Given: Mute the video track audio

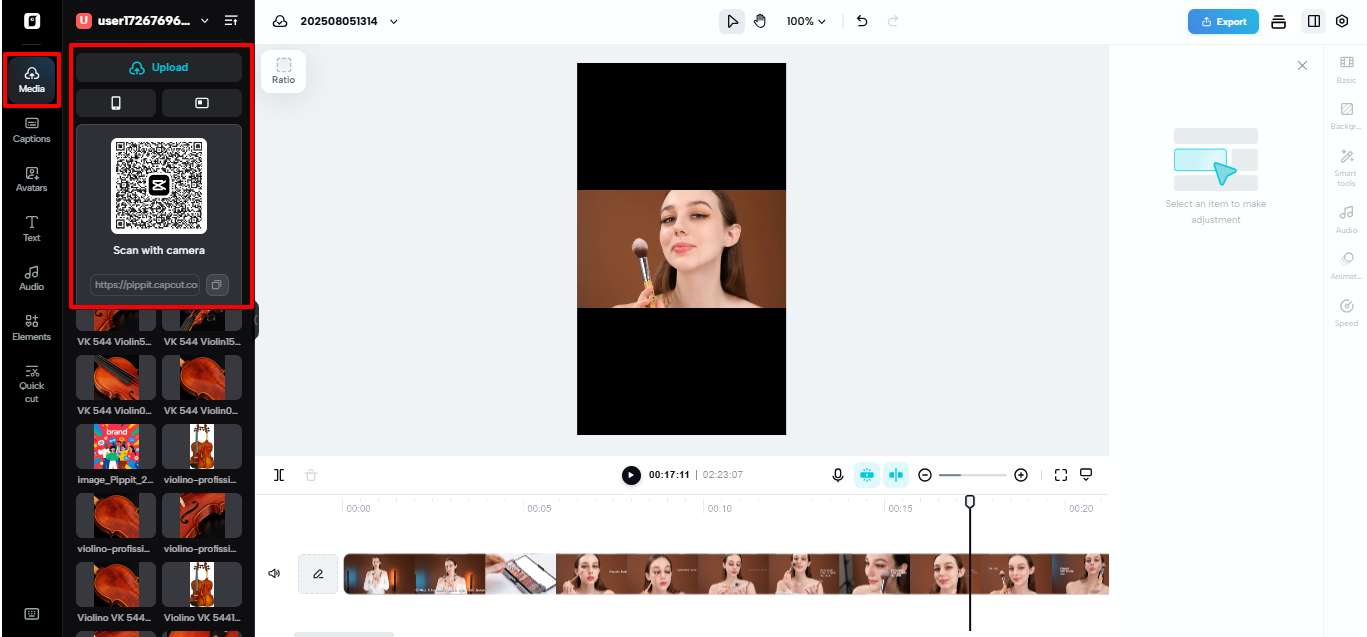Looking at the screenshot, I should point(274,573).
